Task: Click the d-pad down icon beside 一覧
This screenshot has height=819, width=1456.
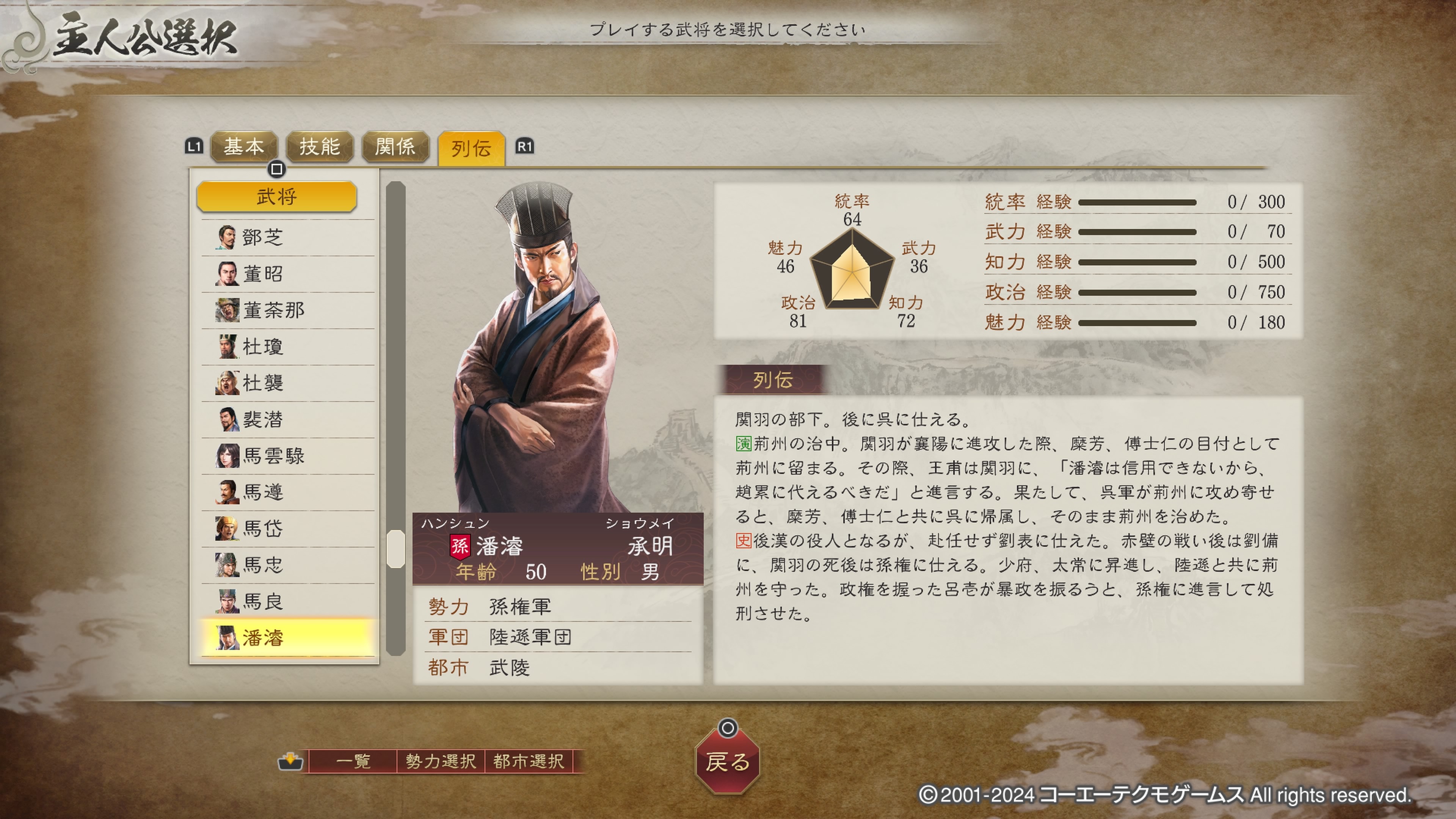Action: [290, 761]
